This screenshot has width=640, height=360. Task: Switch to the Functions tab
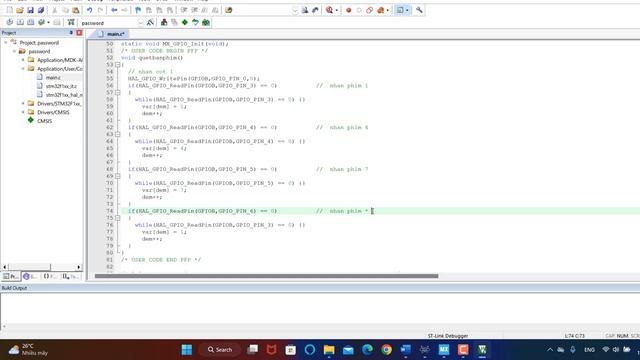pos(50,276)
